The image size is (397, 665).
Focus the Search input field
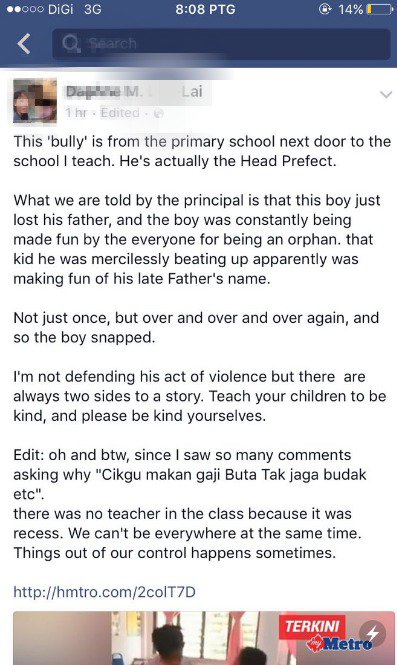[221, 44]
